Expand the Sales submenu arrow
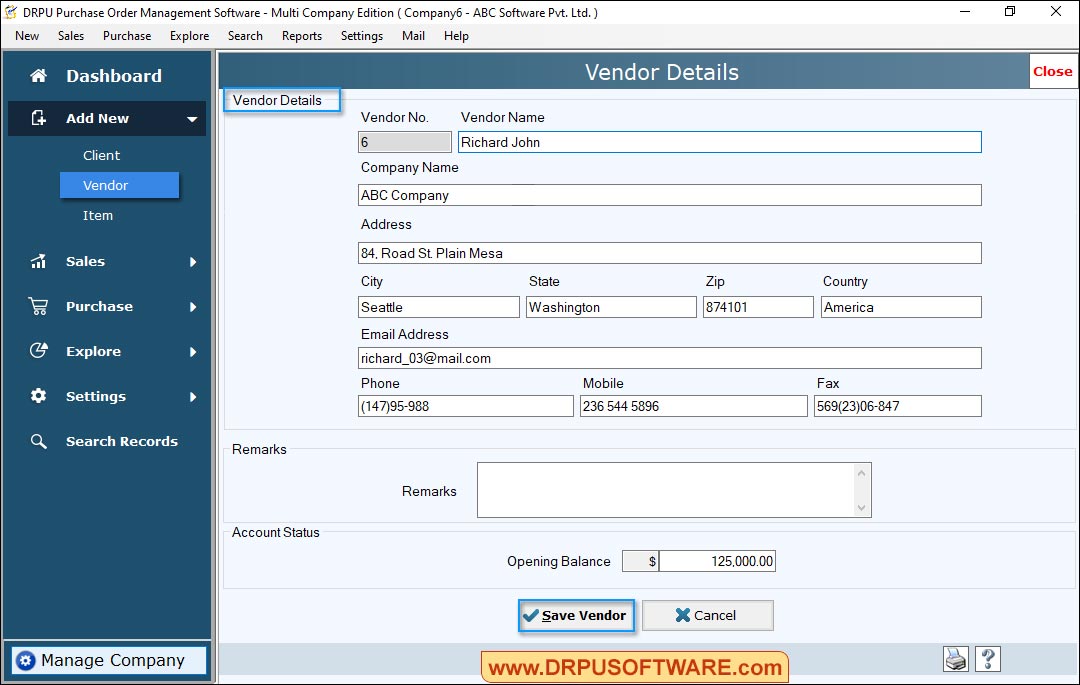The image size is (1080, 685). tap(193, 261)
